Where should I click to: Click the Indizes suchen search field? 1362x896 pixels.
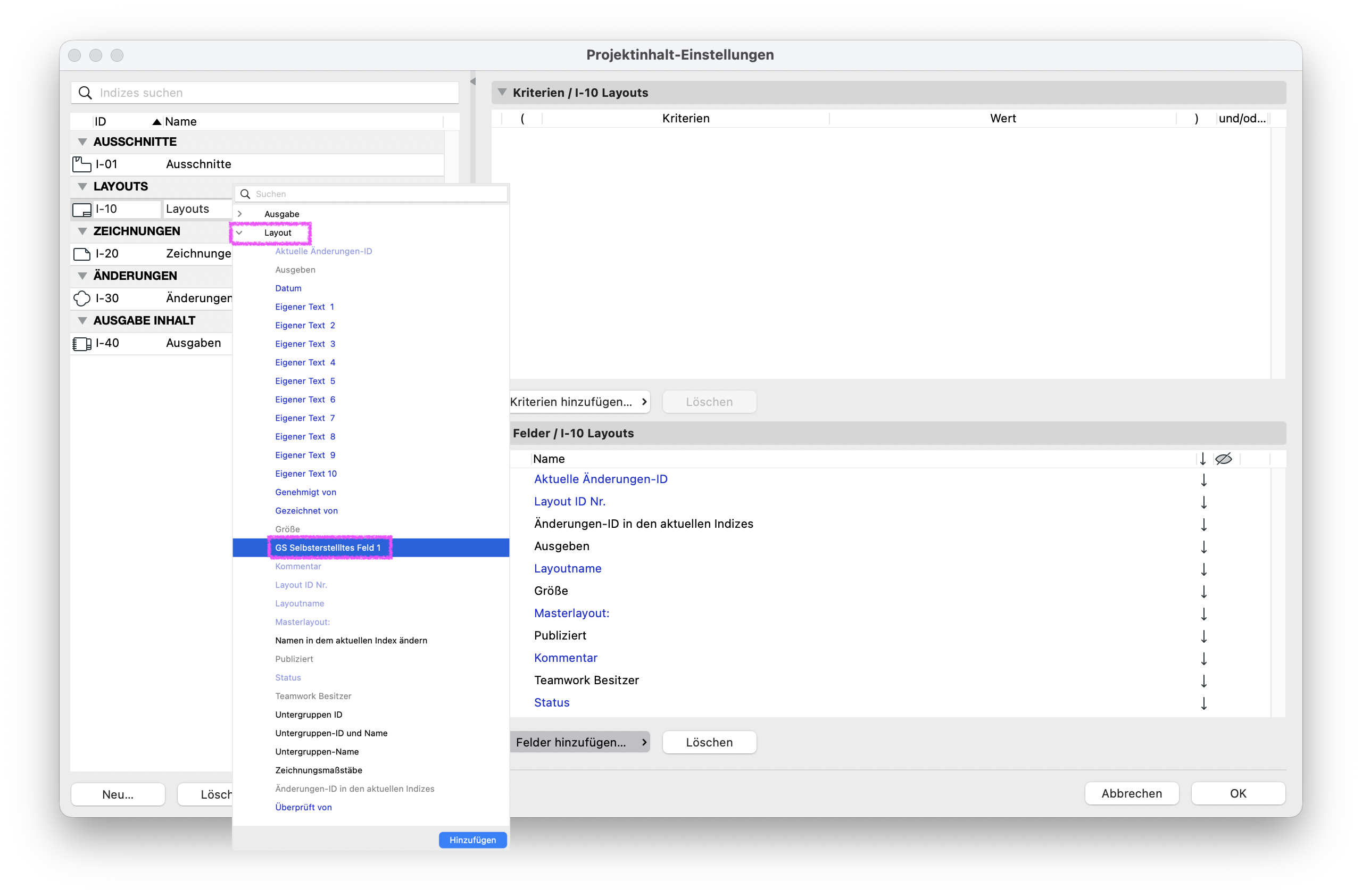pos(264,93)
